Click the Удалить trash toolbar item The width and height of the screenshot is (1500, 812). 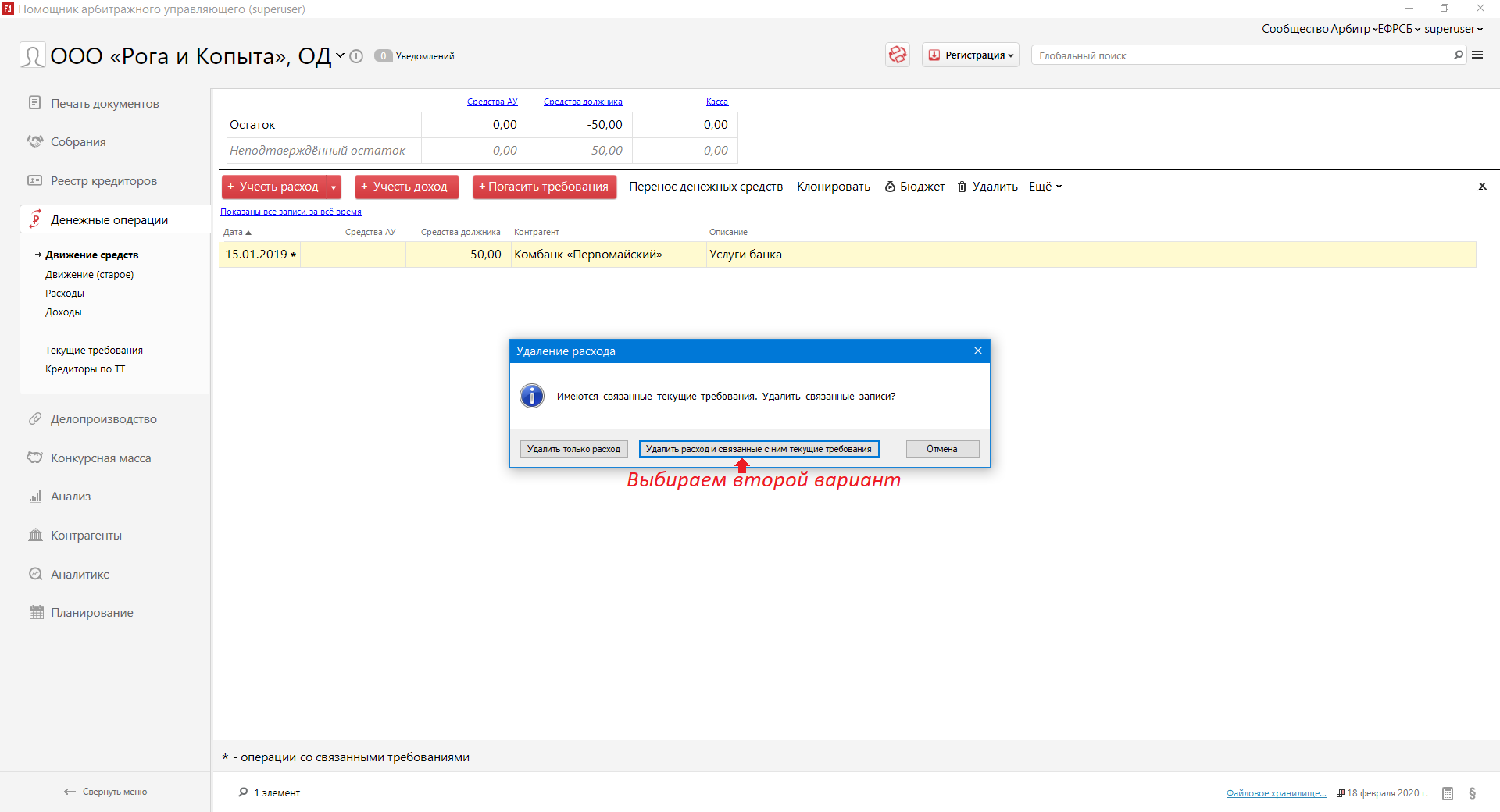(987, 187)
